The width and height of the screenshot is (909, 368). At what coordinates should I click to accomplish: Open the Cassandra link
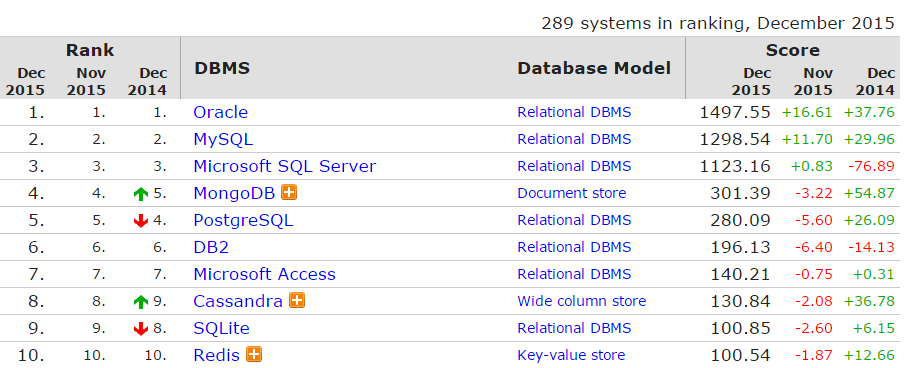(238, 301)
